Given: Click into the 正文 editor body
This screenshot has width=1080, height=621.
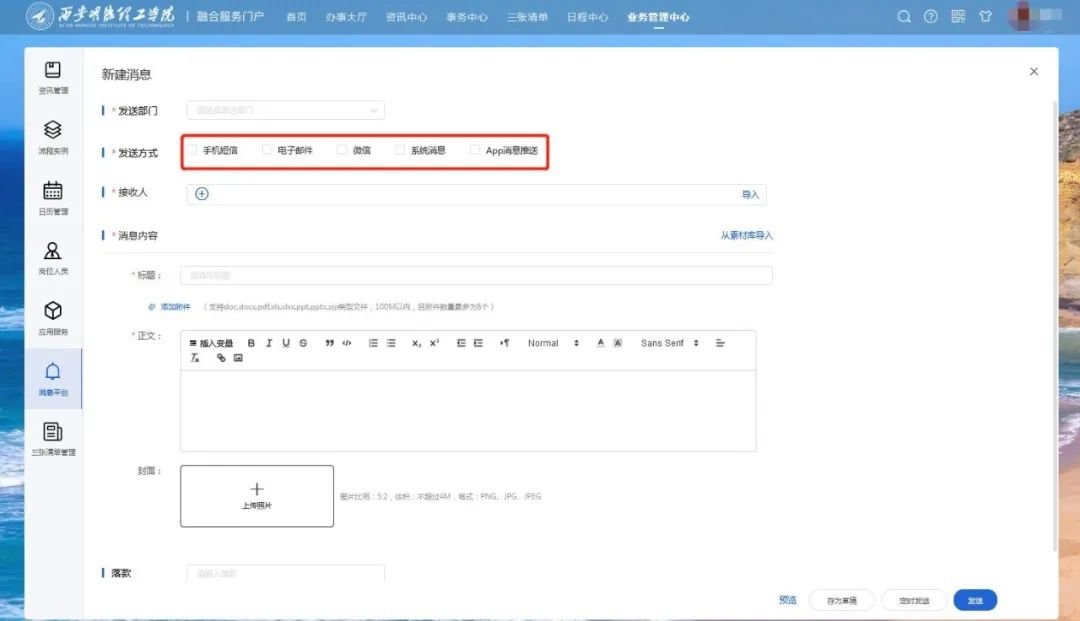Looking at the screenshot, I should click(468, 411).
